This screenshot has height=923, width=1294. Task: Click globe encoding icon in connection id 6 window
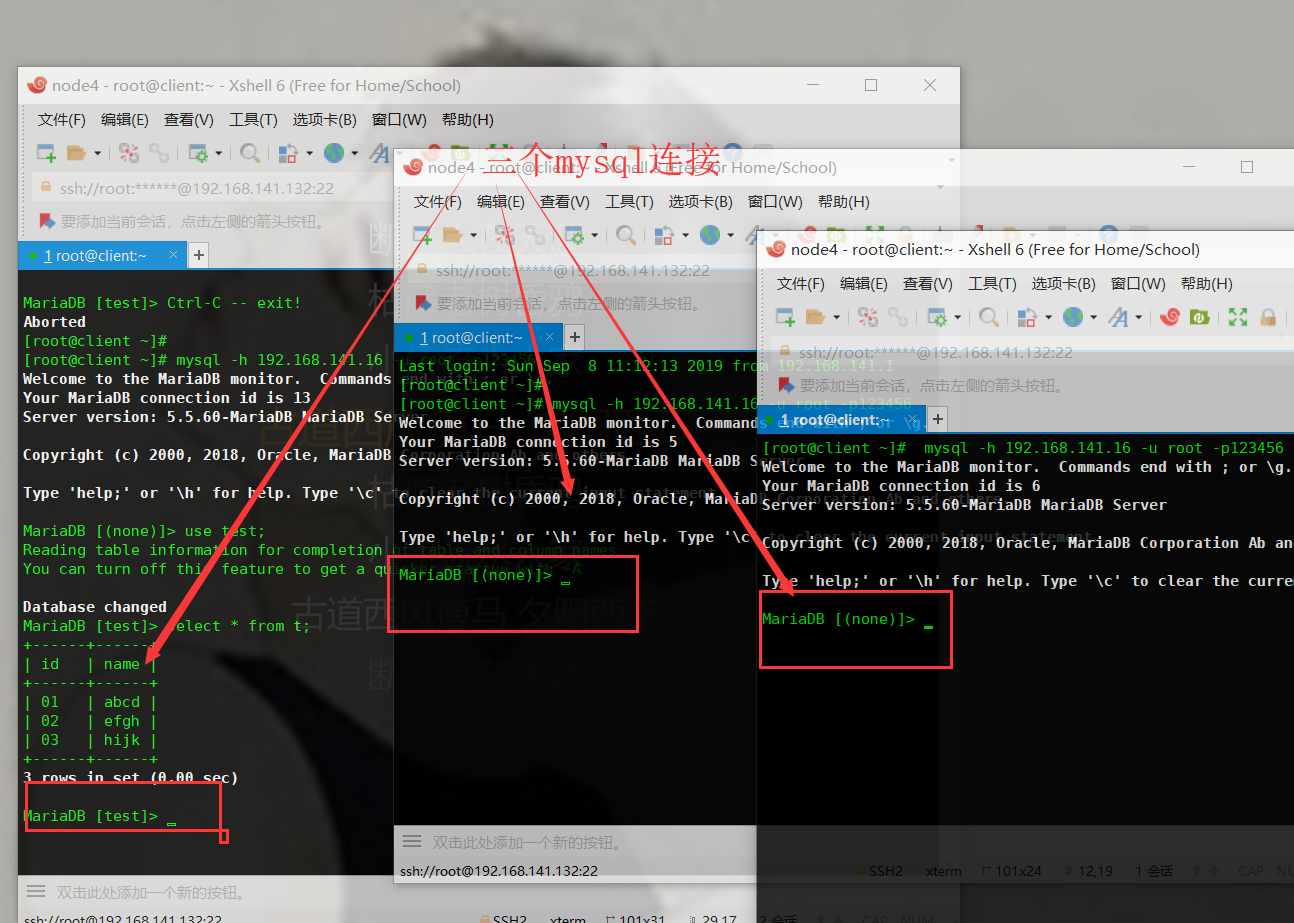pos(1073,317)
